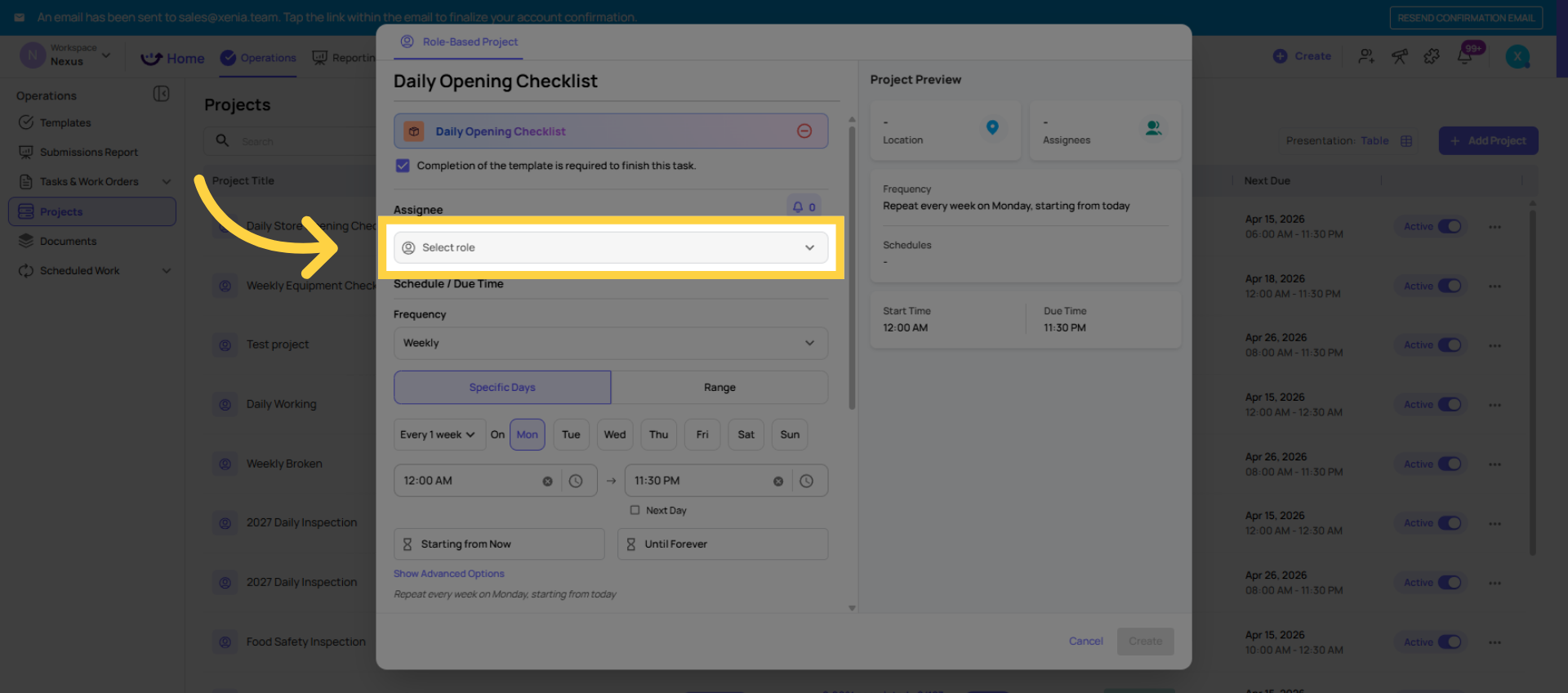1568x693 pixels.
Task: Open the clock picker for 11:30 PM
Action: pos(807,482)
